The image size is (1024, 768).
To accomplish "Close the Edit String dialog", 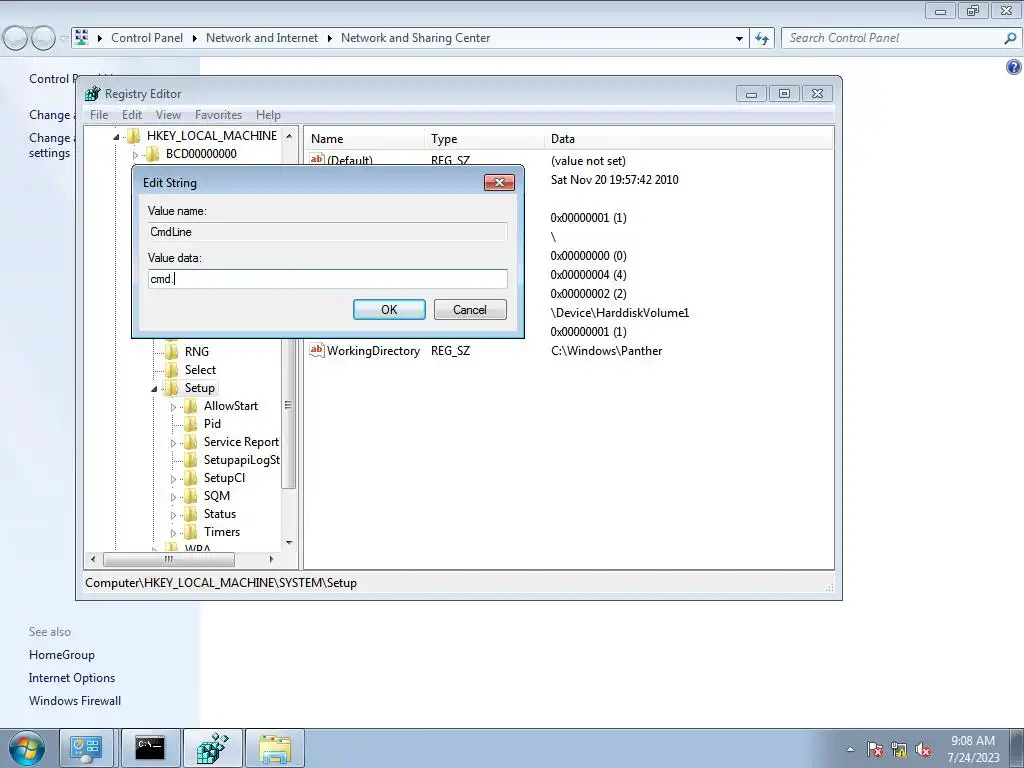I will click(x=499, y=182).
